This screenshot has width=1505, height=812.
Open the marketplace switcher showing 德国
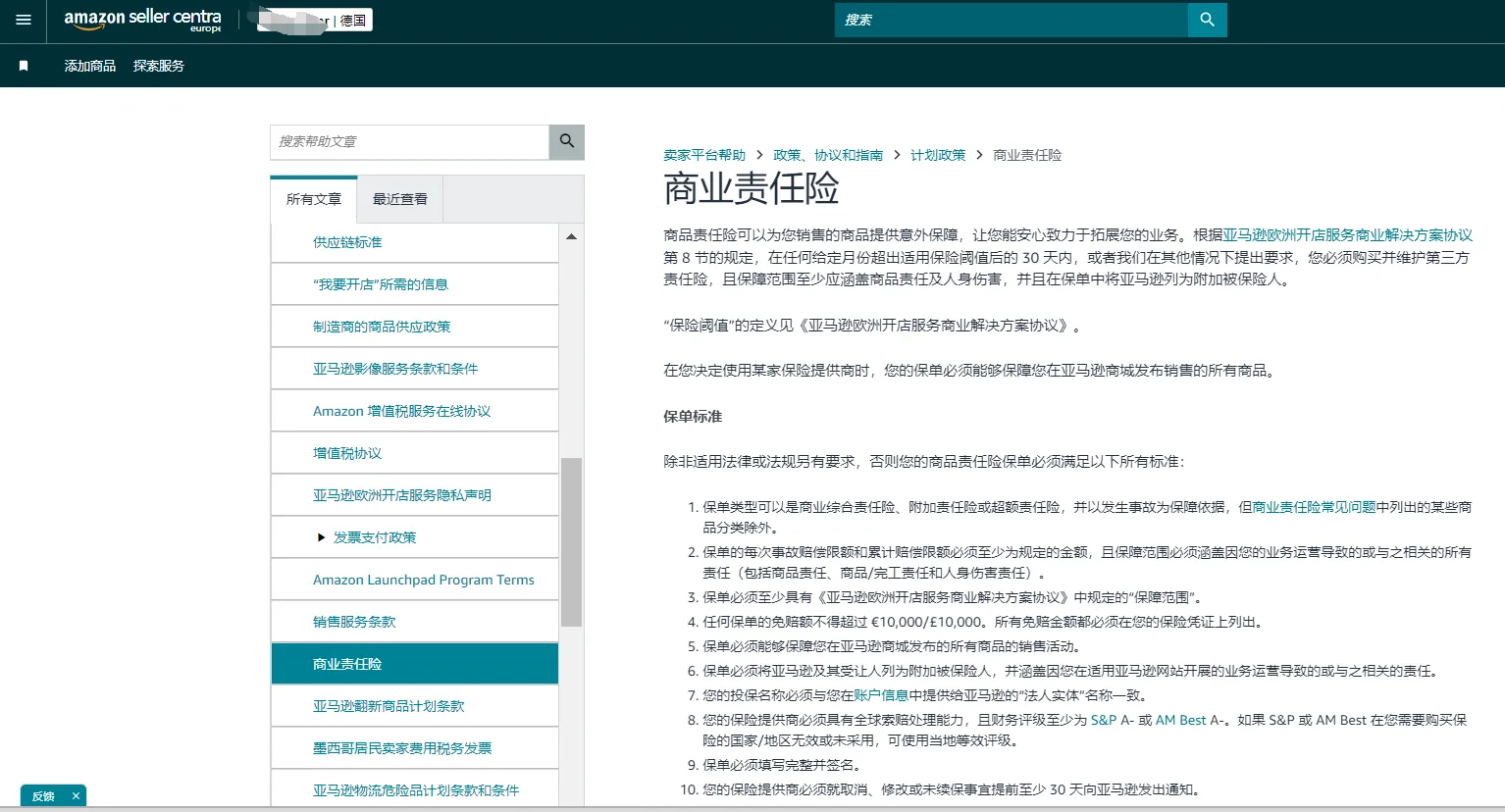pyautogui.click(x=352, y=20)
